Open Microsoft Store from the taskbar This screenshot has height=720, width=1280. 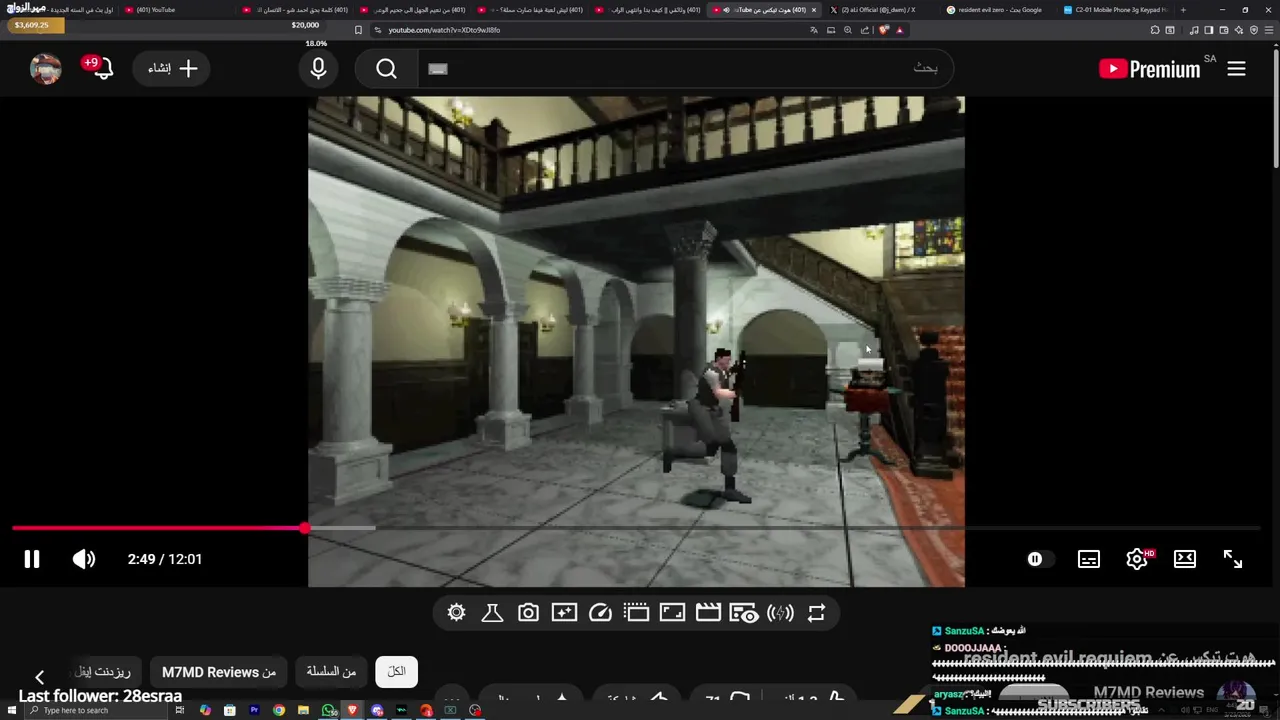[230, 710]
